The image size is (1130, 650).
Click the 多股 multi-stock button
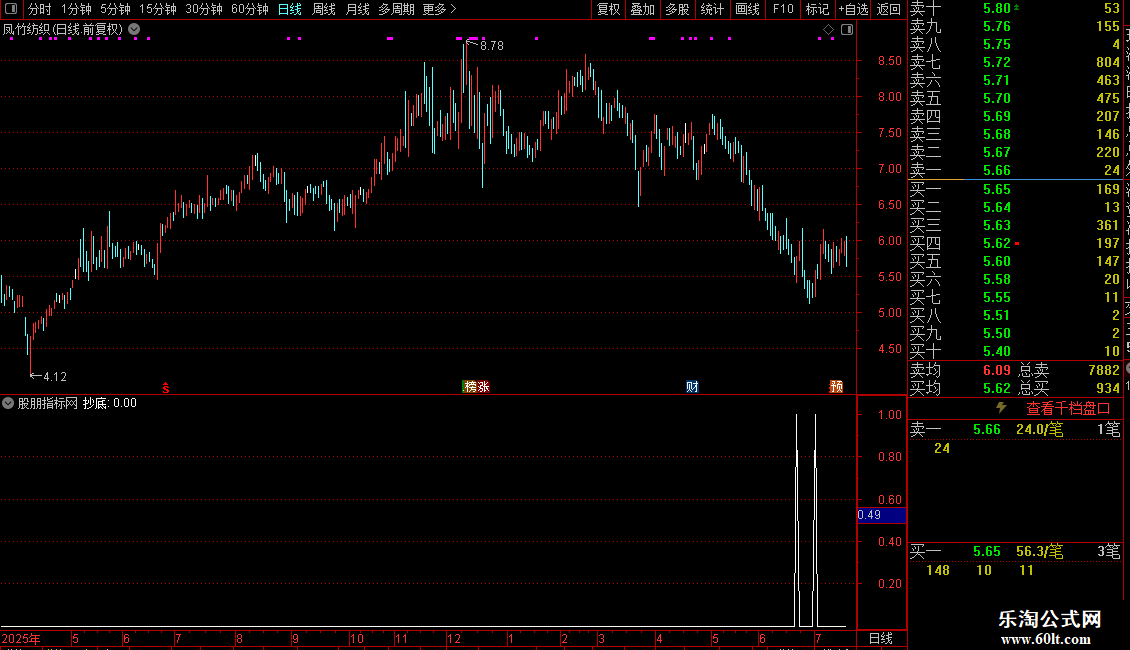coord(677,9)
